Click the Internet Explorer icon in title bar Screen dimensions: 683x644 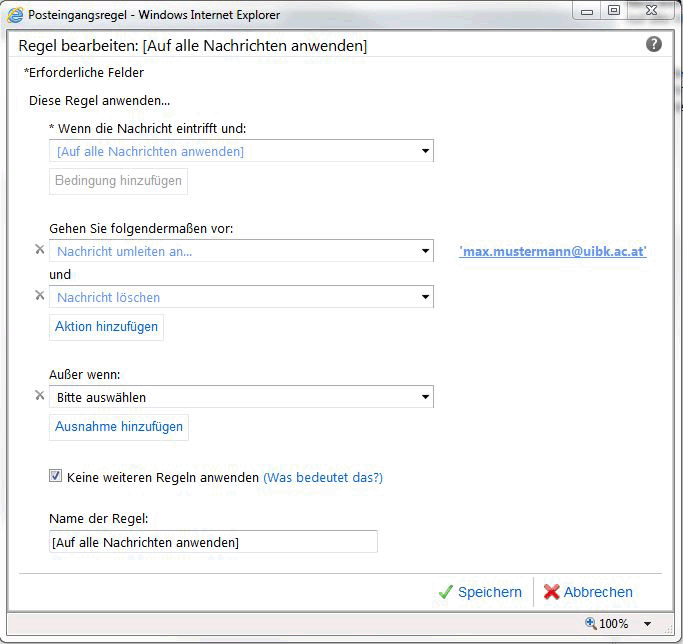pyautogui.click(x=15, y=15)
